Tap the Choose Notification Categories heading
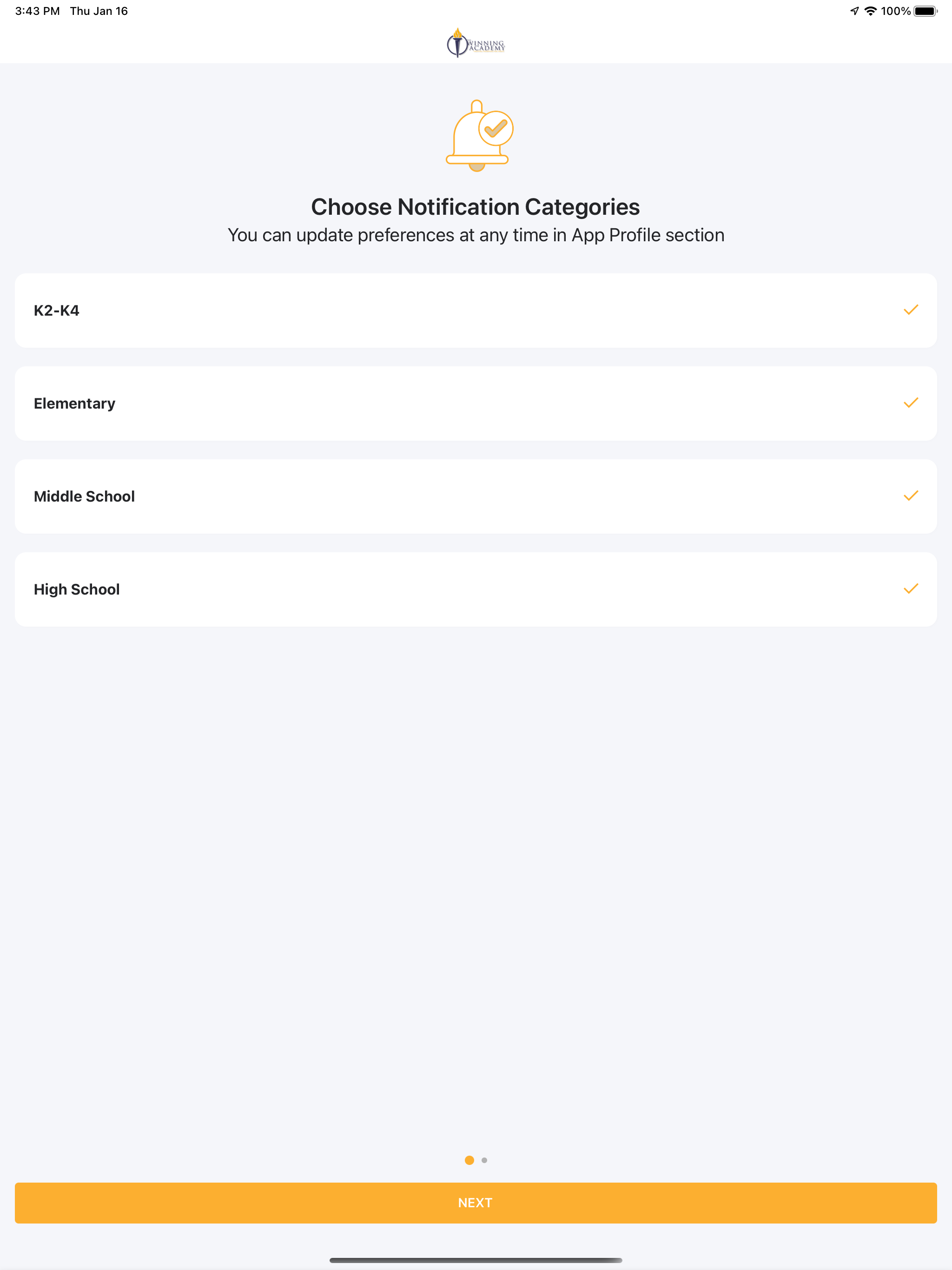Image resolution: width=952 pixels, height=1270 pixels. coord(476,207)
